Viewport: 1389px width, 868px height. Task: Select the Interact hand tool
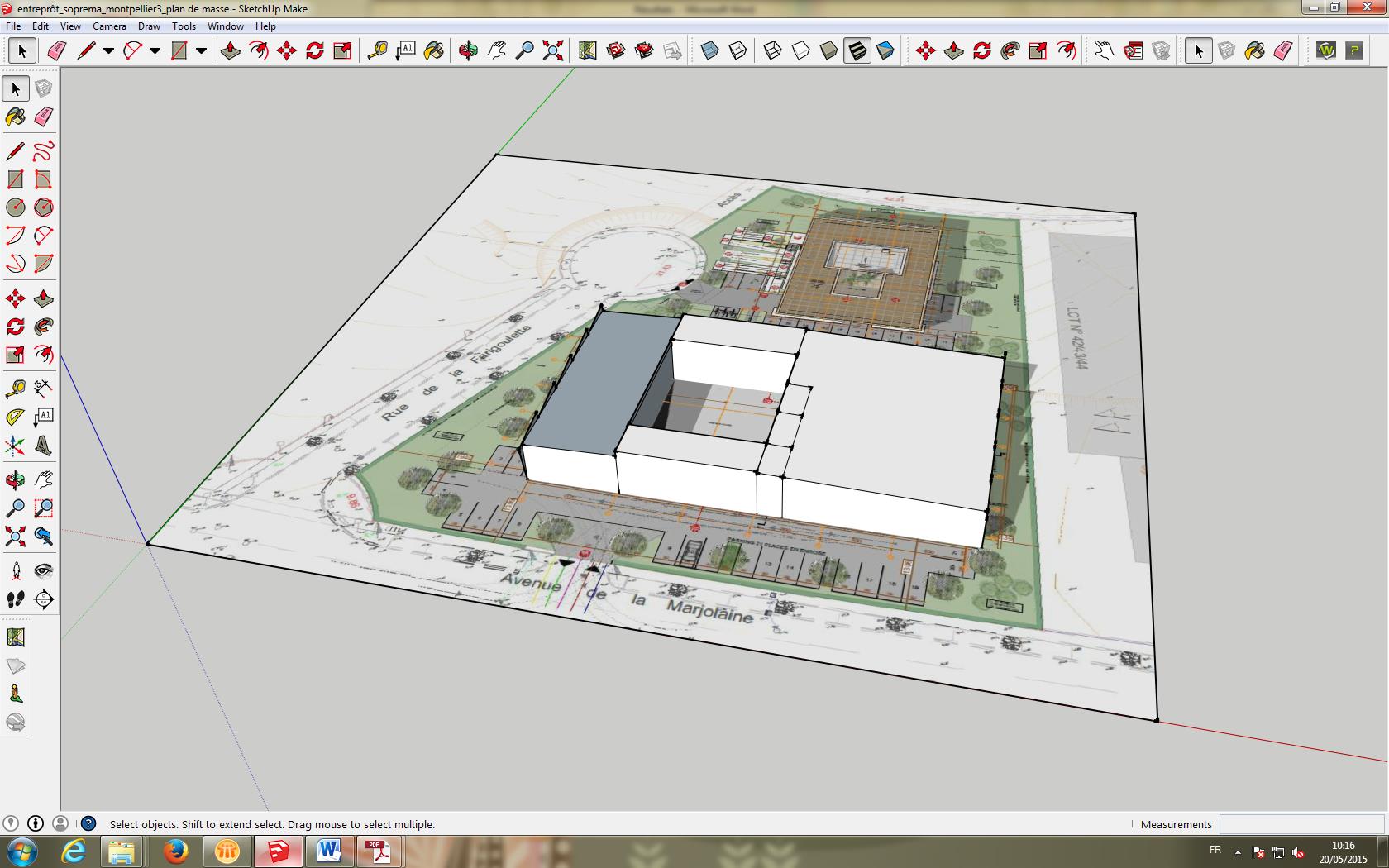tap(1104, 51)
